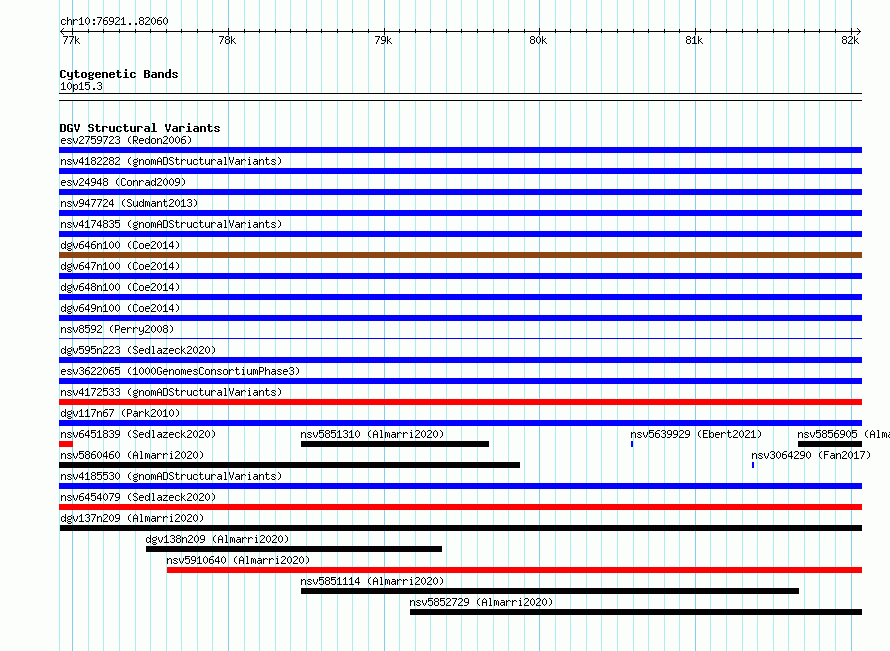
Task: Open variant nsv4182282 gnomAD label
Action: (x=171, y=161)
